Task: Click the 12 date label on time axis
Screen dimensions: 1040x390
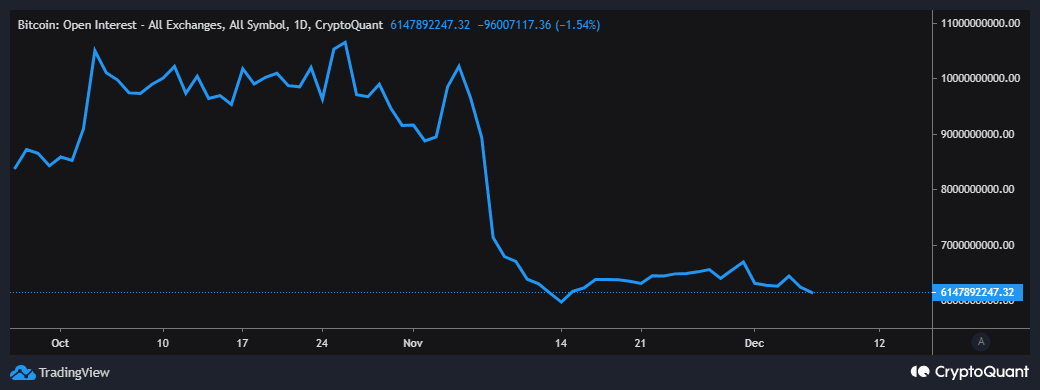Action: [x=879, y=343]
